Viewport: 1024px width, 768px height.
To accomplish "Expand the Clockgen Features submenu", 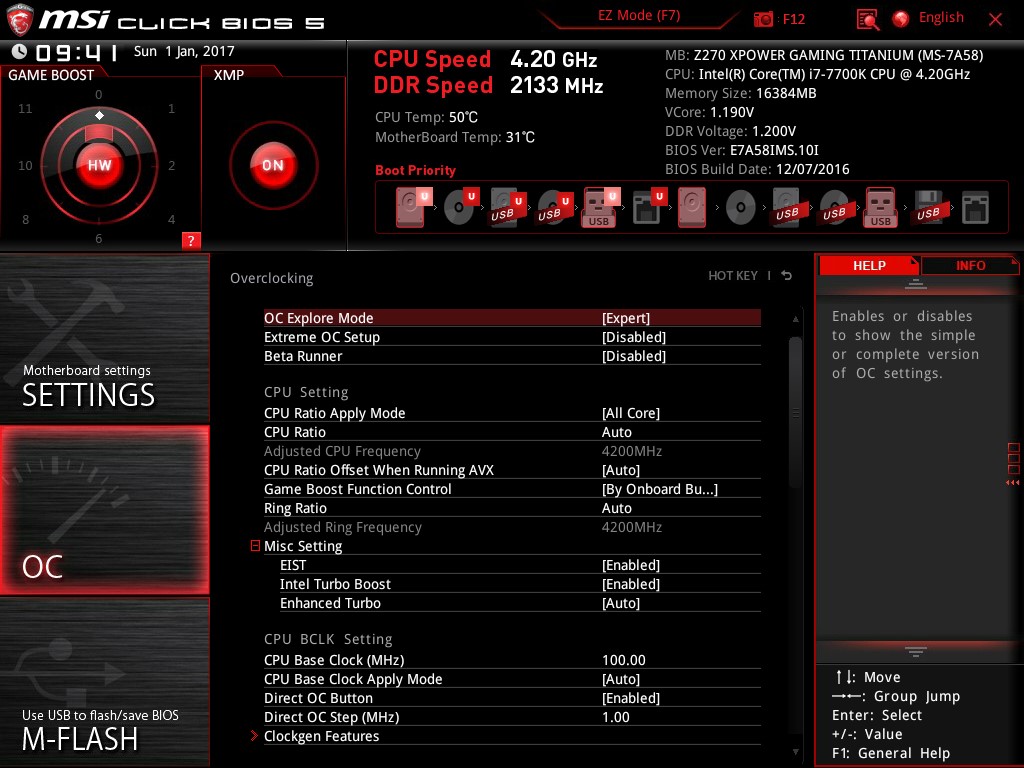I will click(x=321, y=736).
